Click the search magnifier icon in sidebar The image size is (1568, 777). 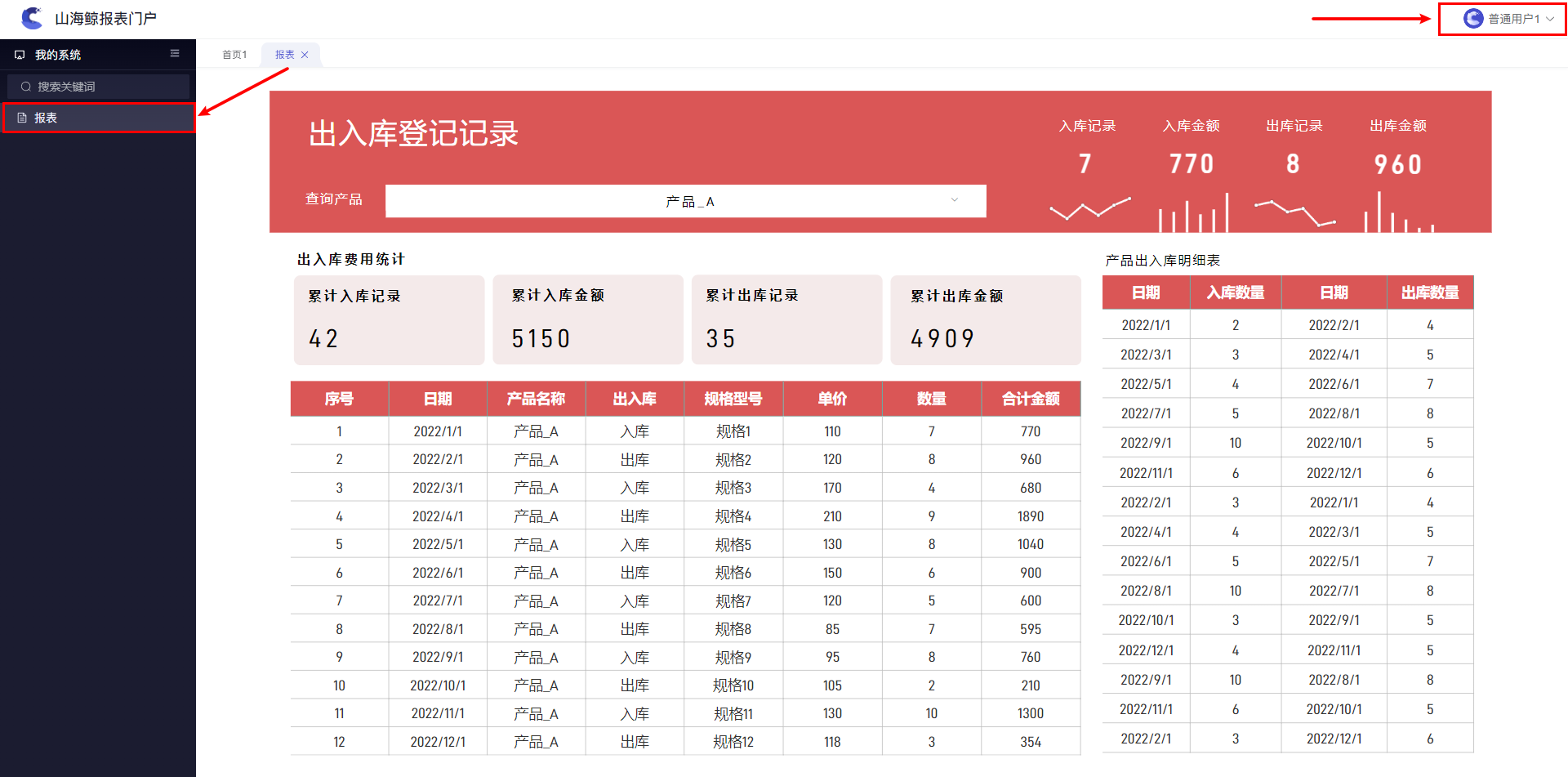(x=26, y=87)
